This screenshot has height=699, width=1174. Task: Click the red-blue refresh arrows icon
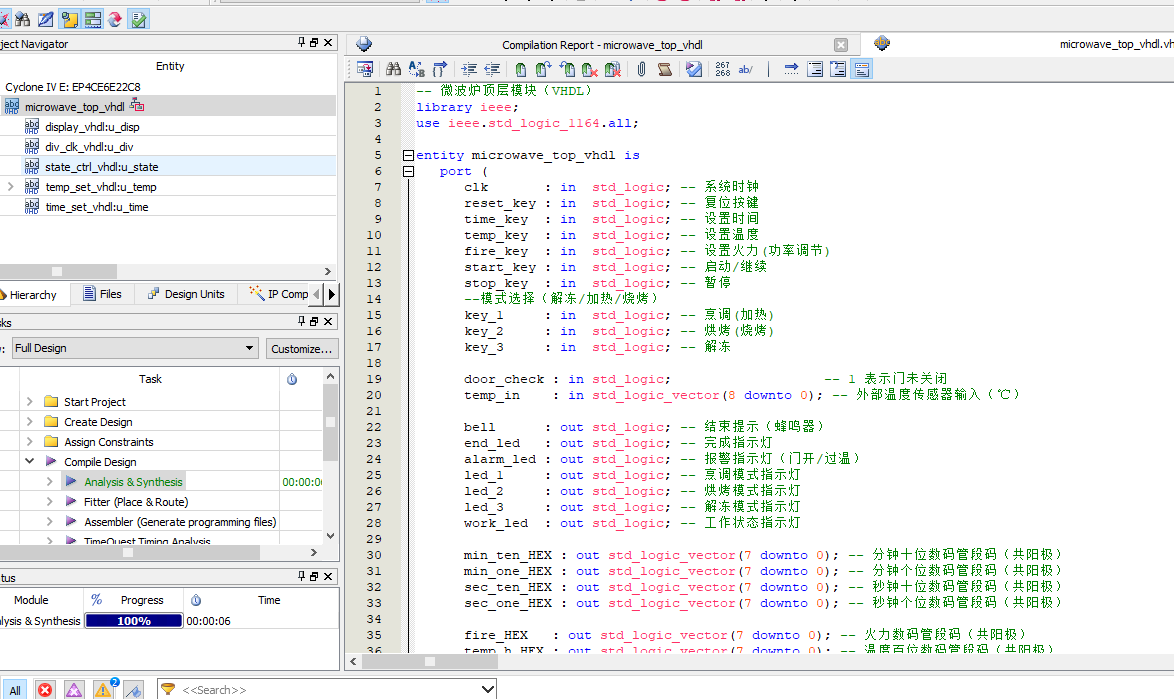115,19
